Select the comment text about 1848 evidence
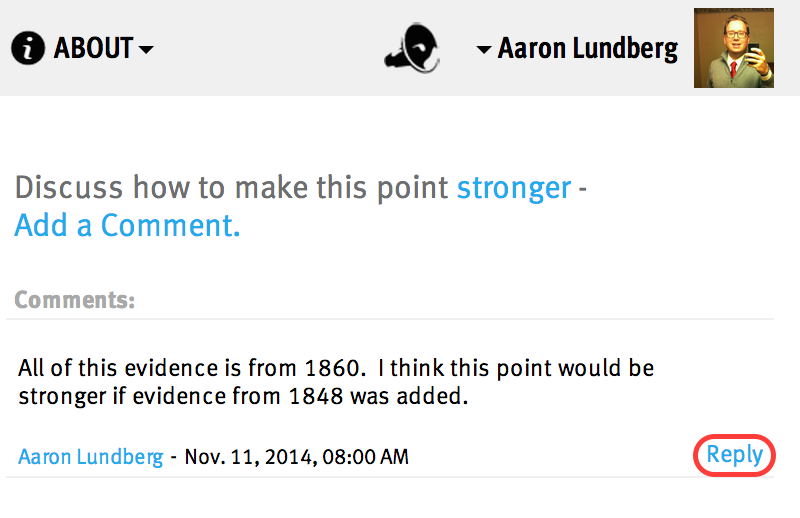 coord(336,382)
